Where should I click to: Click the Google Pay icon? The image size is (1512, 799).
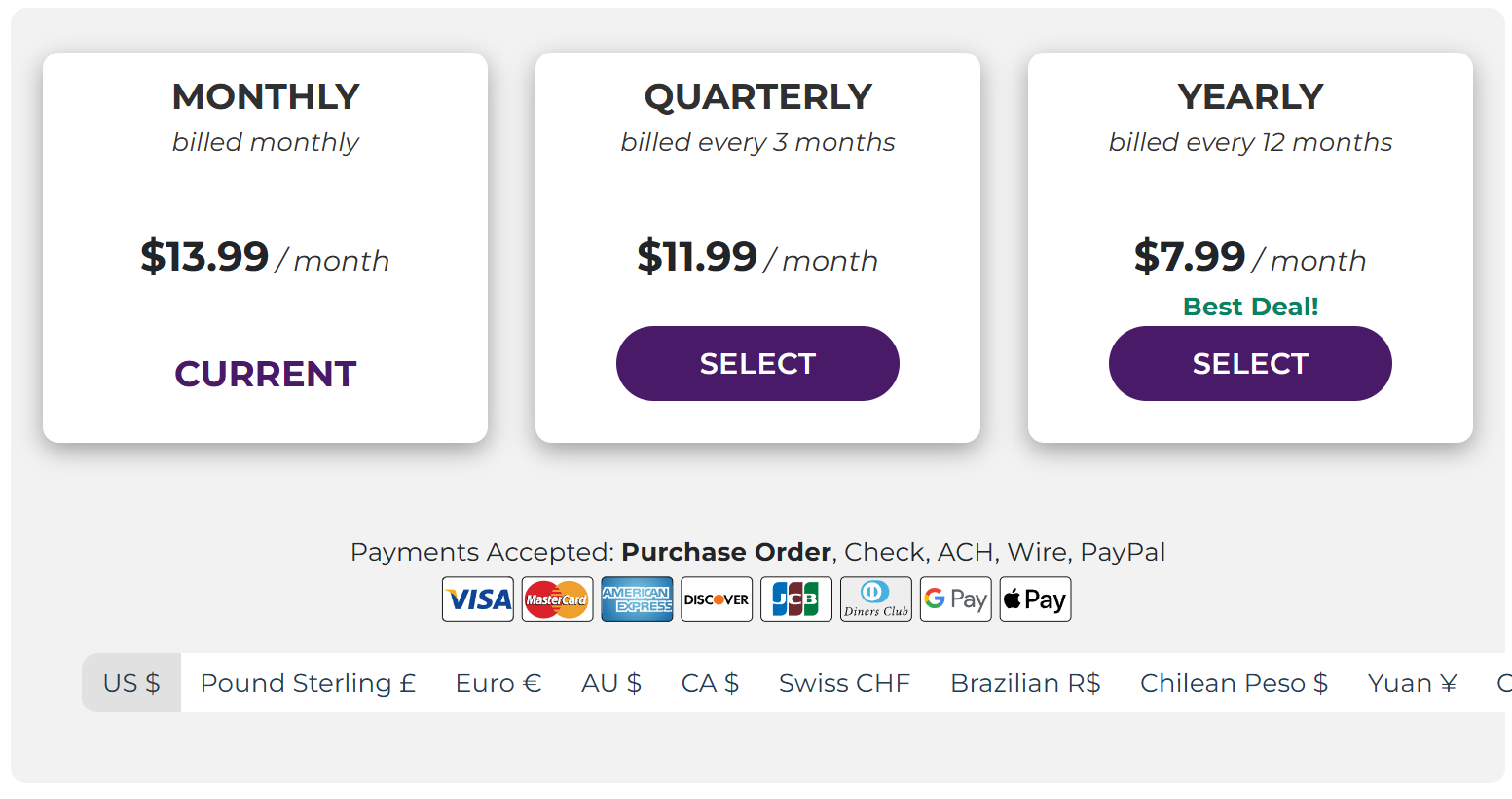(x=955, y=599)
